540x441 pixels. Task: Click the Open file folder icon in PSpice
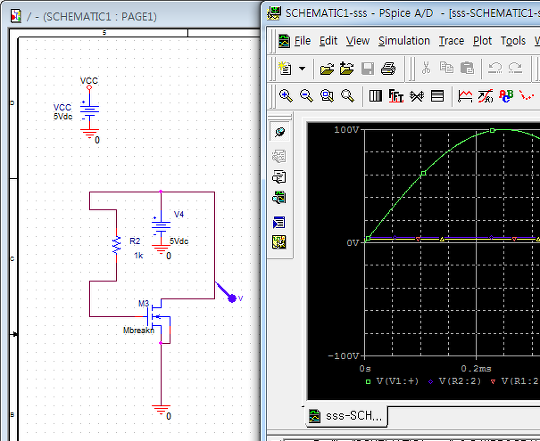[x=326, y=69]
